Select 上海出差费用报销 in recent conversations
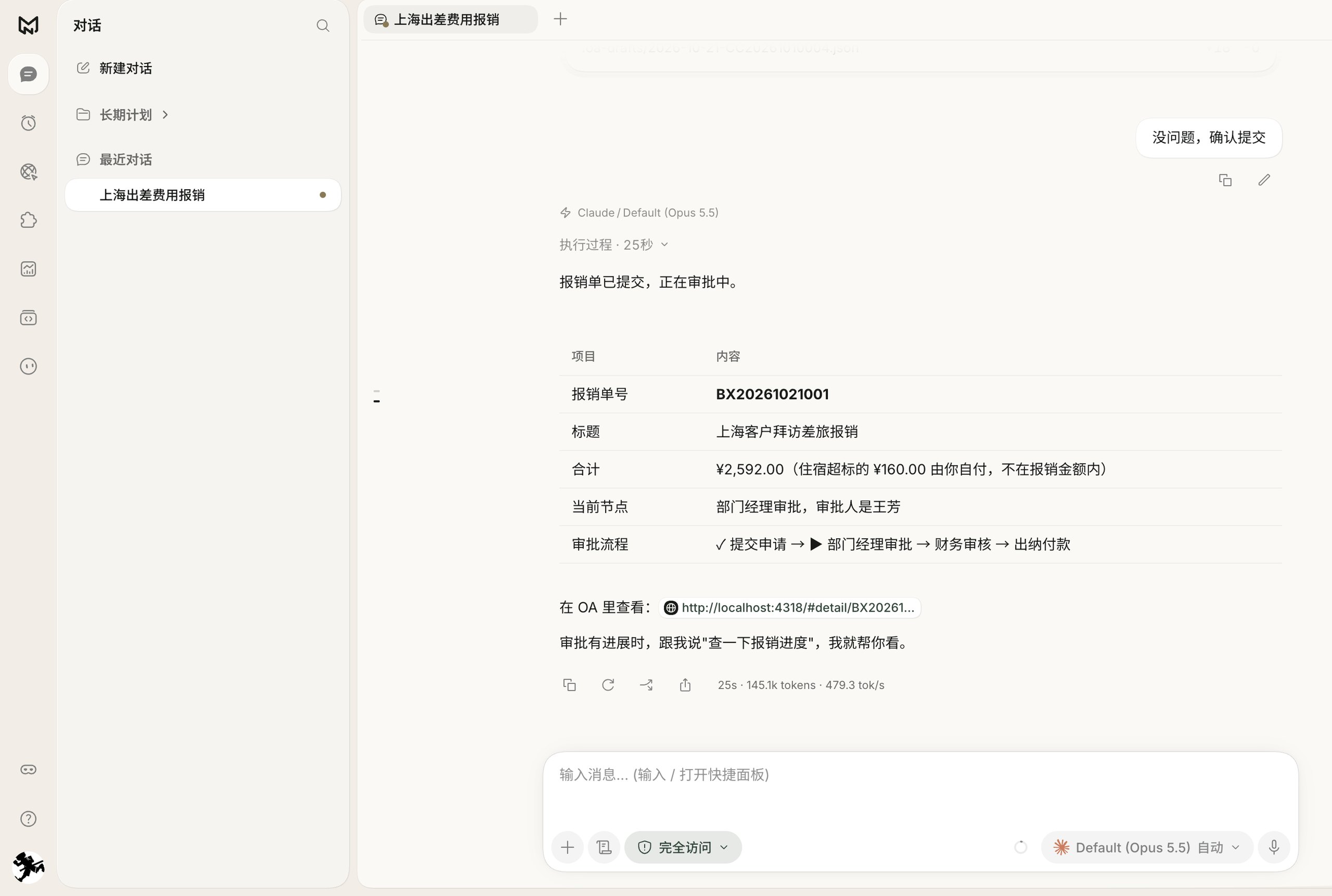 tap(203, 195)
